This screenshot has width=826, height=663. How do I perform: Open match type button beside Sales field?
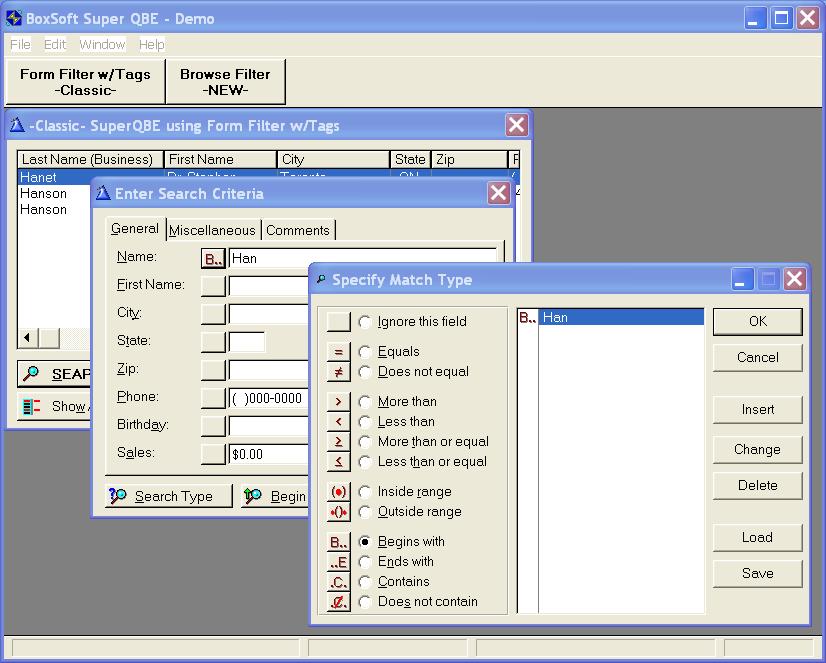point(213,454)
